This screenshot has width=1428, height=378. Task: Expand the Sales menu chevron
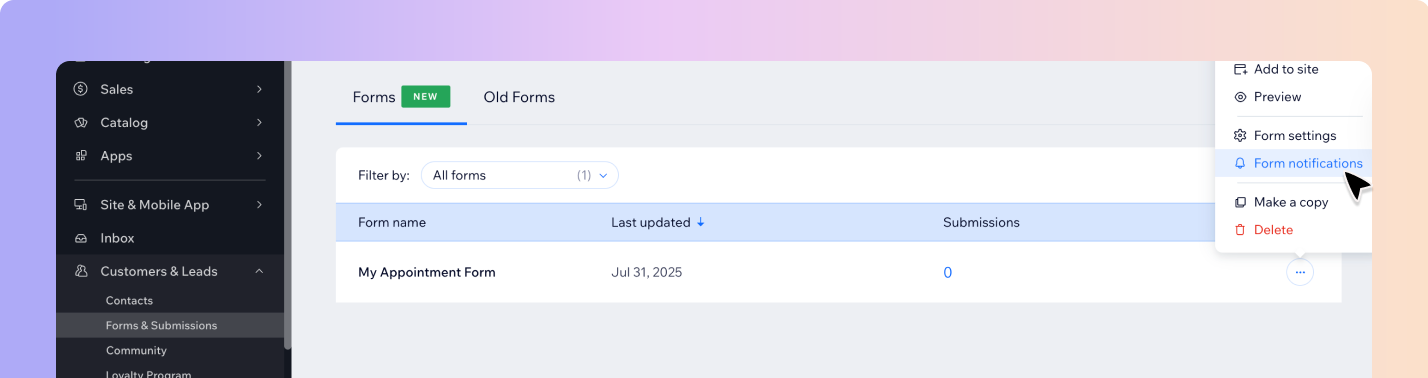click(259, 89)
